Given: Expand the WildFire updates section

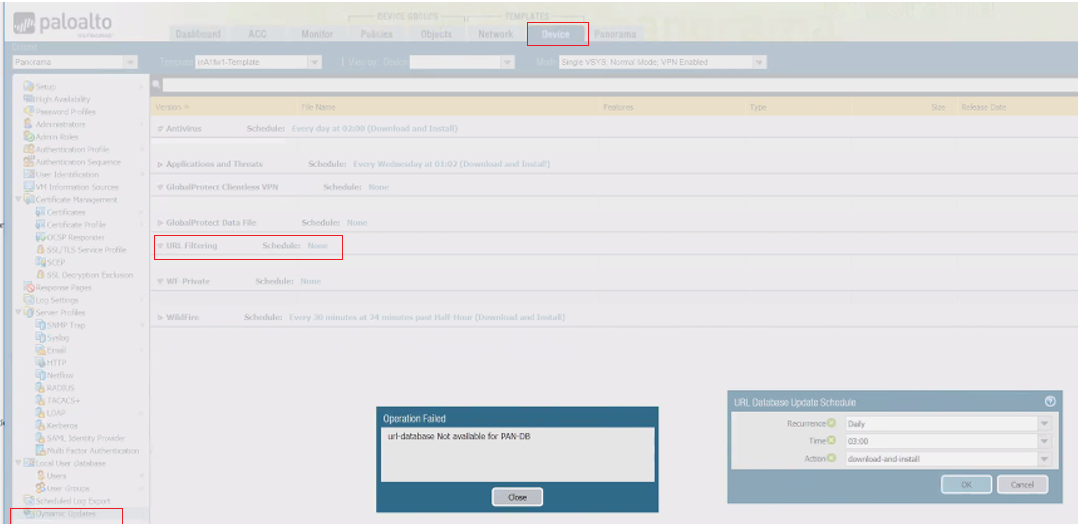Looking at the screenshot, I should coord(160,318).
